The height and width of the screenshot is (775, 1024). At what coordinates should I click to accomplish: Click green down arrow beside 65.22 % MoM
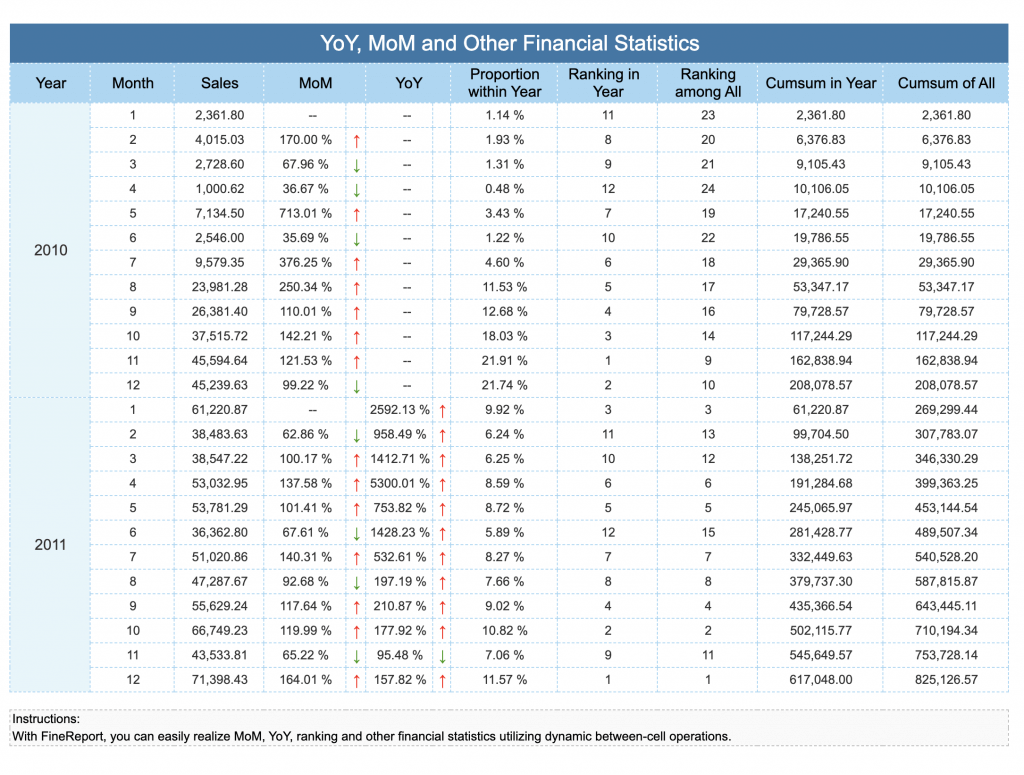tap(357, 656)
